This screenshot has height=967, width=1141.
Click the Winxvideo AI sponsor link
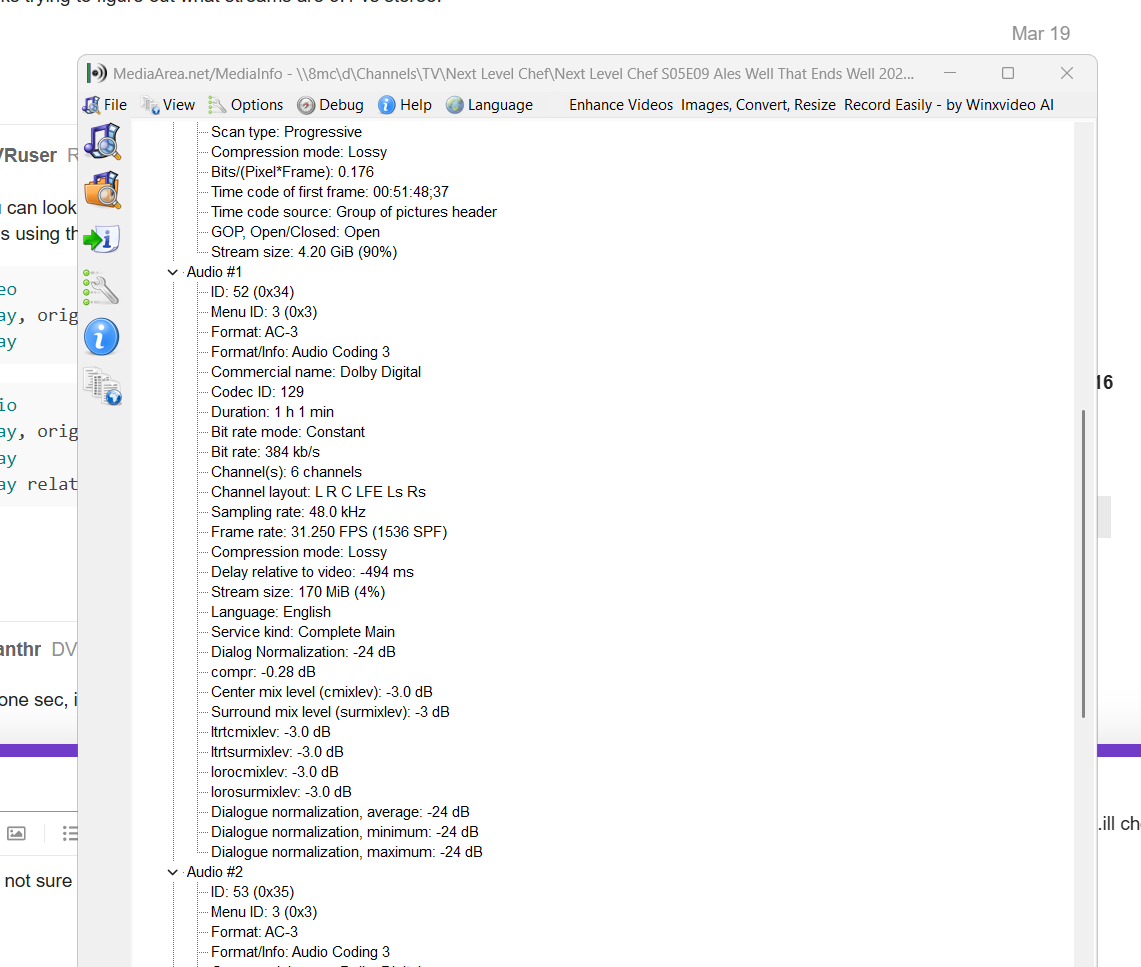point(811,105)
